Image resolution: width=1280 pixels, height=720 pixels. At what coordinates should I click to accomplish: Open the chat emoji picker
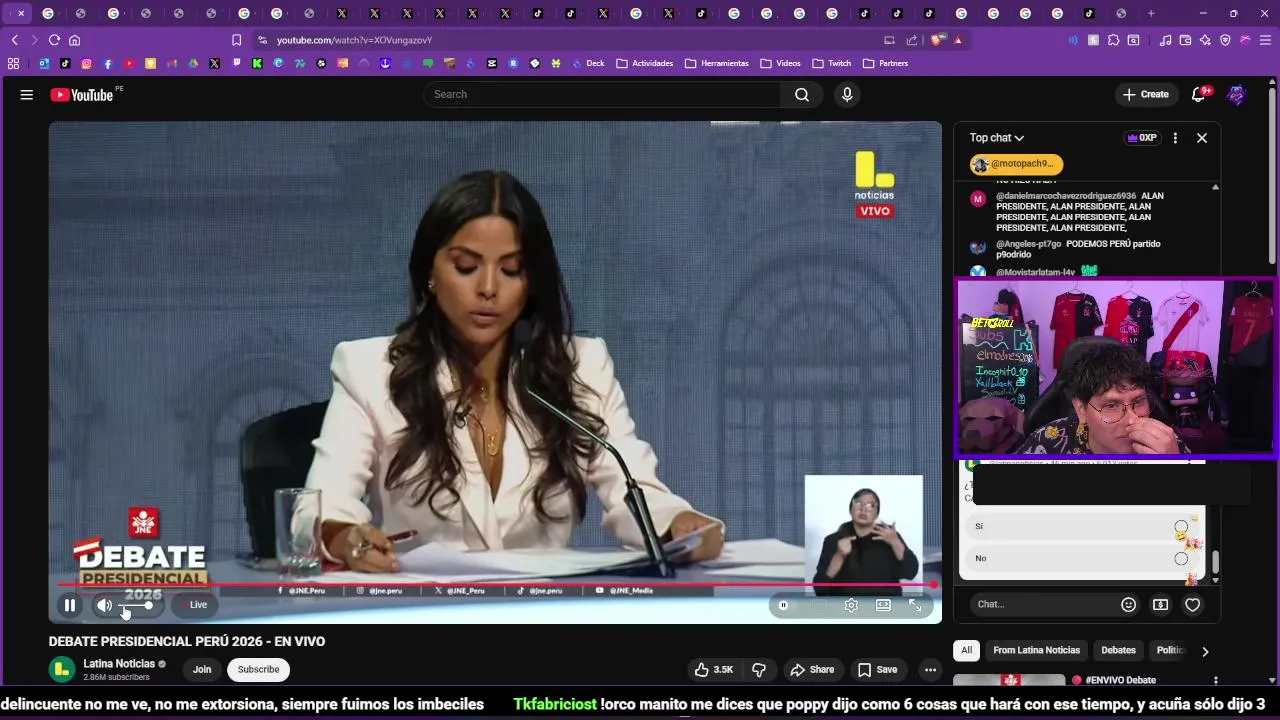tap(1129, 604)
